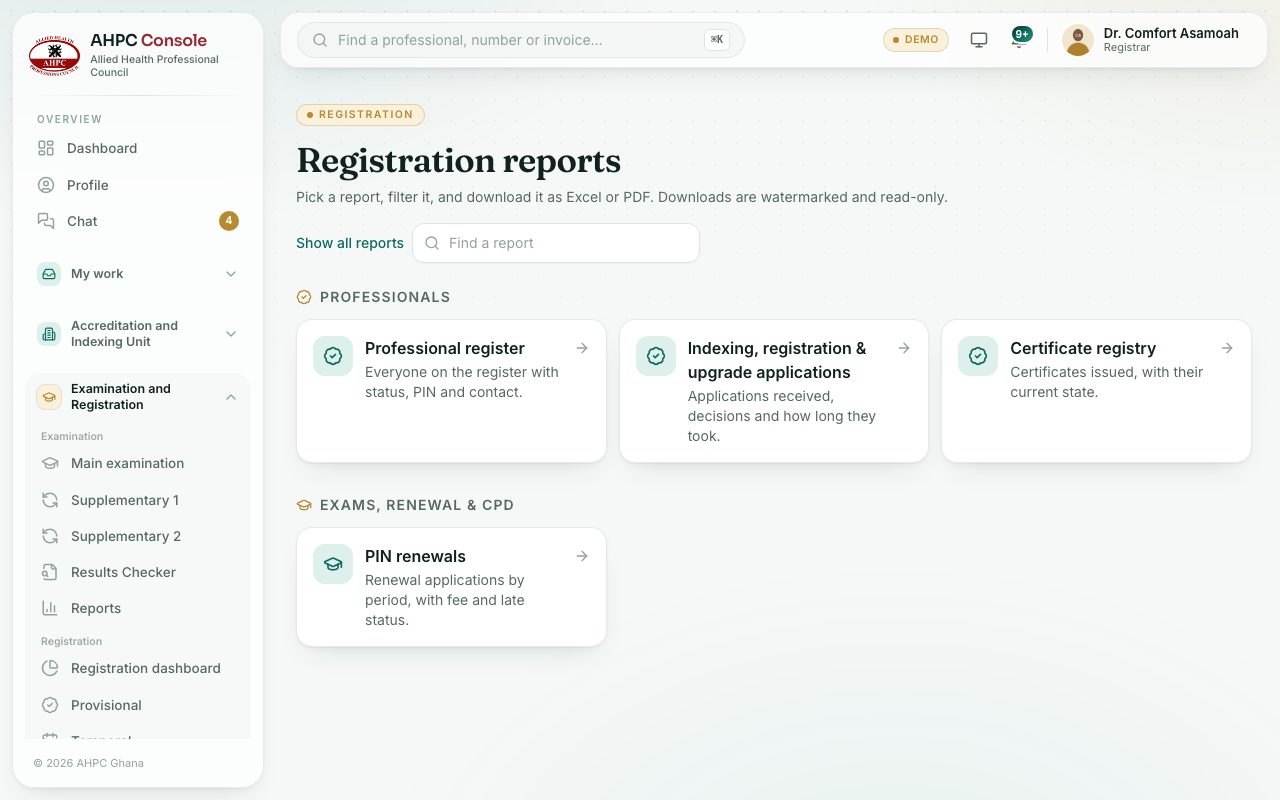Click the PIN renewals graduation cap icon

pos(333,564)
